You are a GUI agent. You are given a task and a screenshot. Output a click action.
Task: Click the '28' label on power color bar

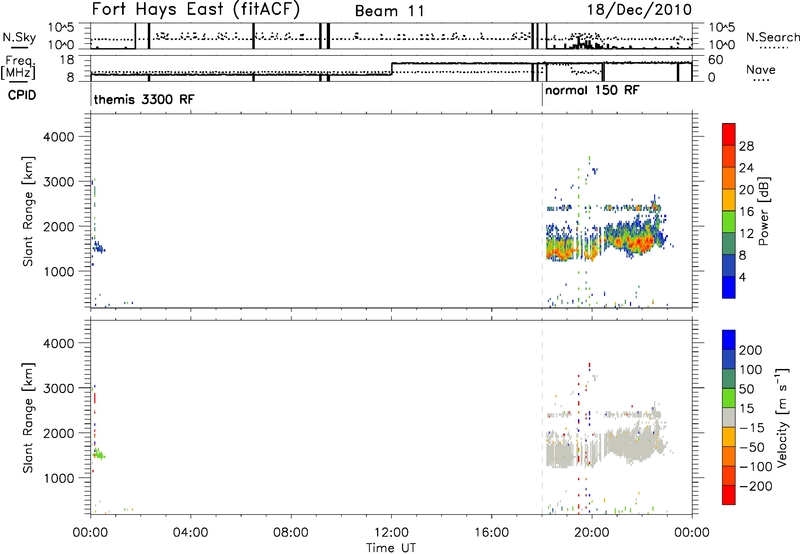tap(746, 146)
